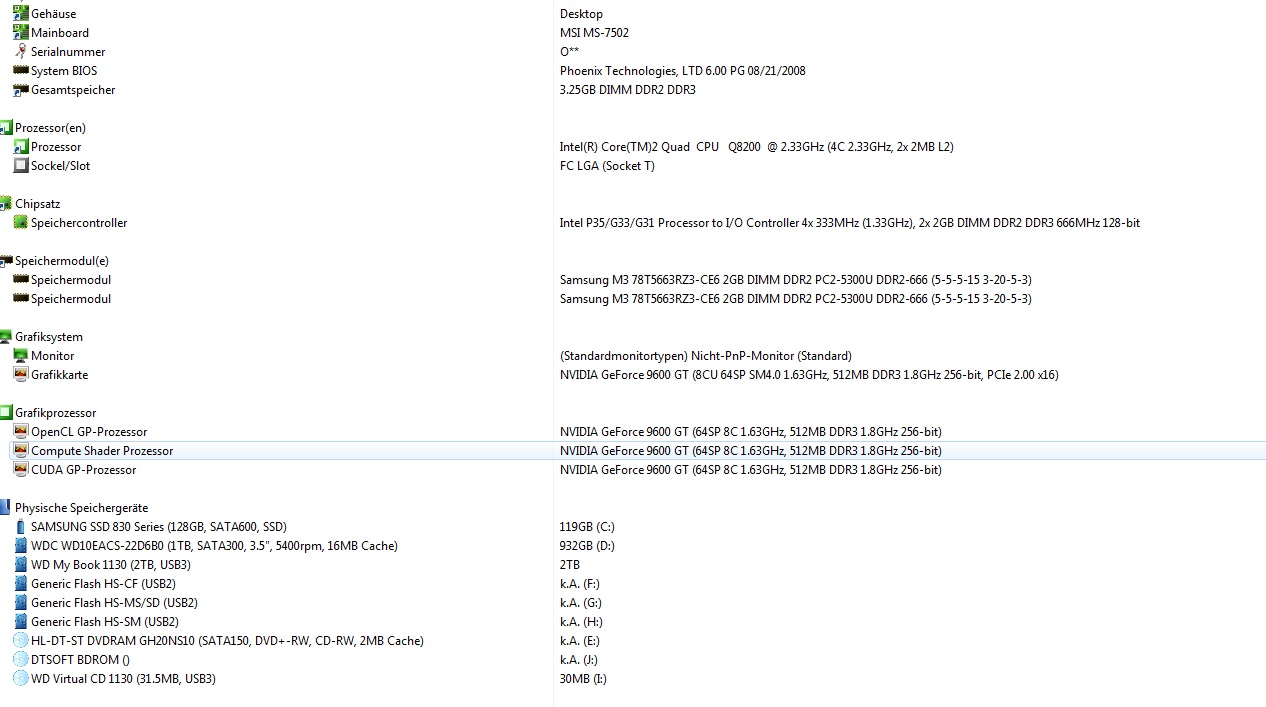Click the Gesamtspeicher memory icon
1266x707 pixels.
(21, 90)
